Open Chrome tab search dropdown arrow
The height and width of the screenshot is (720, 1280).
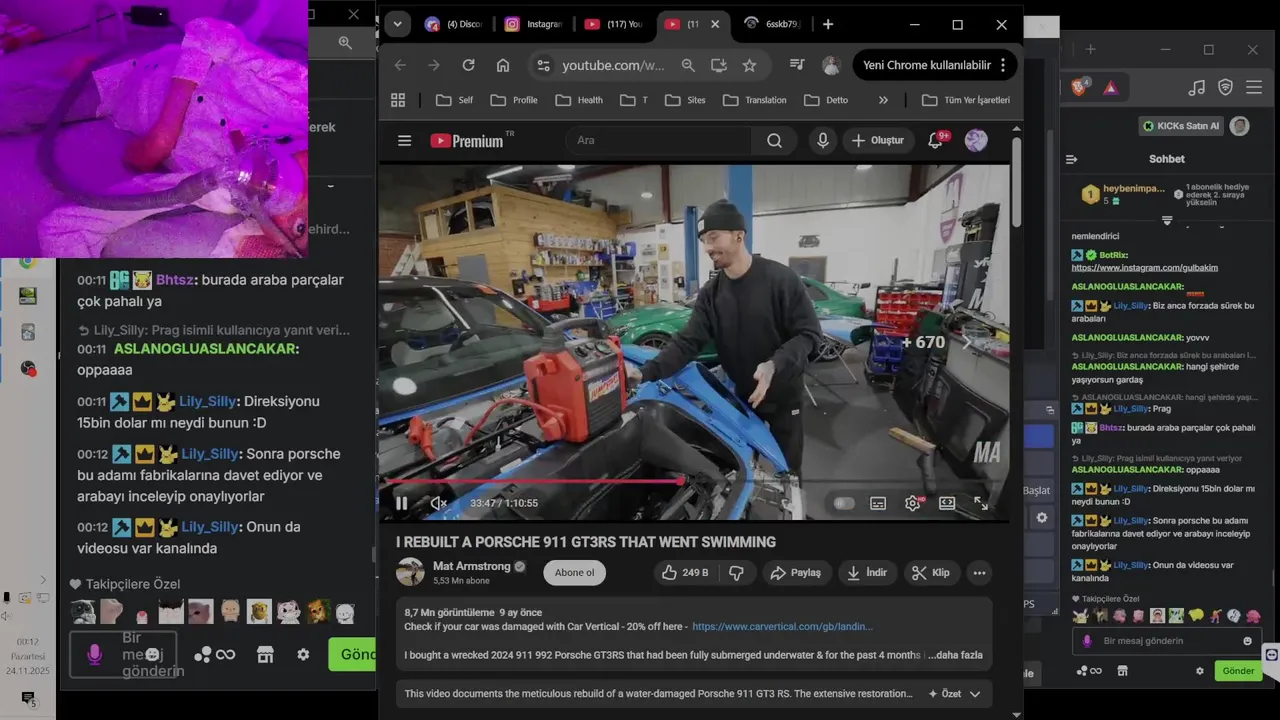398,24
